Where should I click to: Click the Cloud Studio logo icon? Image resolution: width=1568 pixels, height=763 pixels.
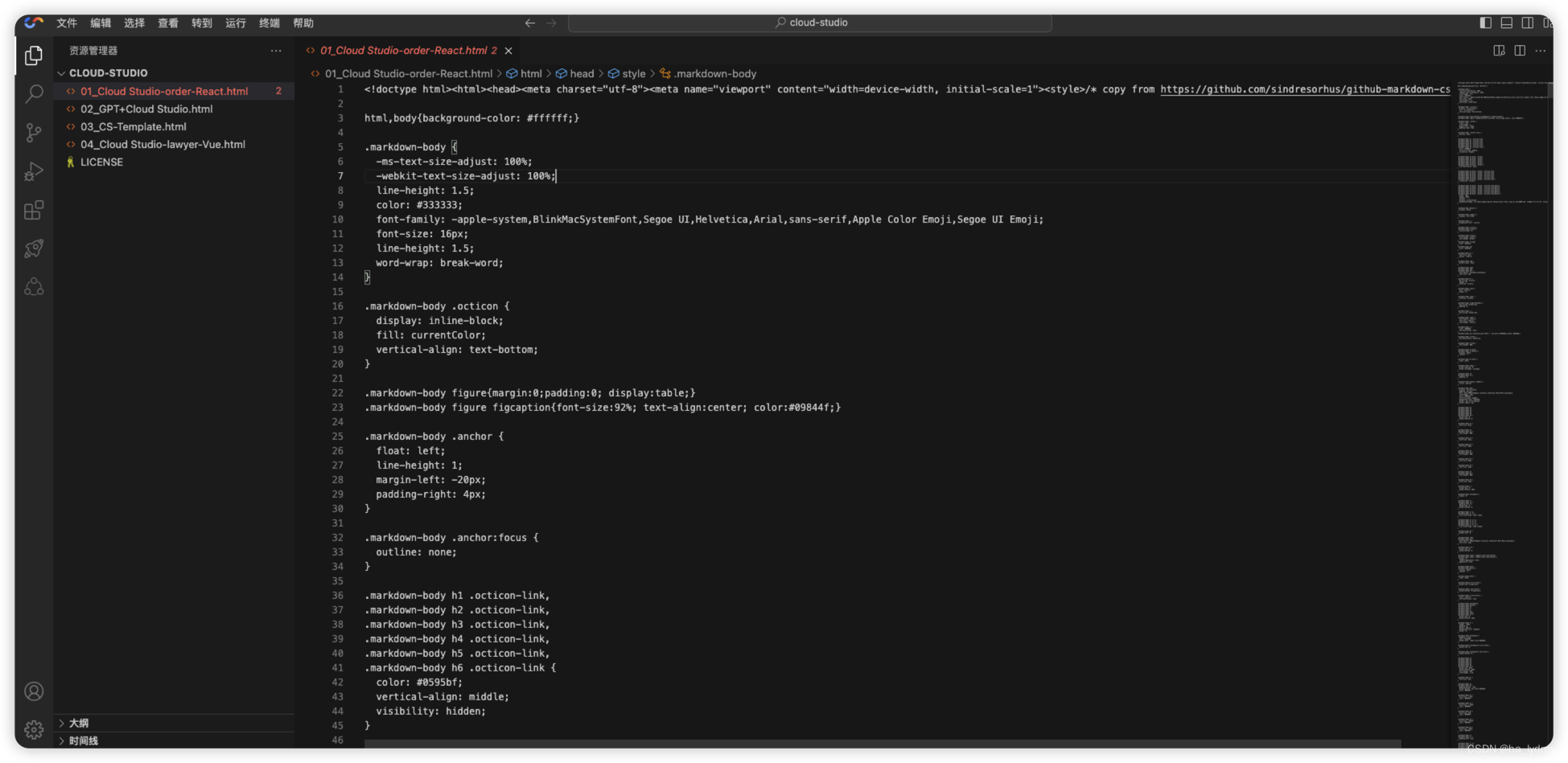click(34, 23)
